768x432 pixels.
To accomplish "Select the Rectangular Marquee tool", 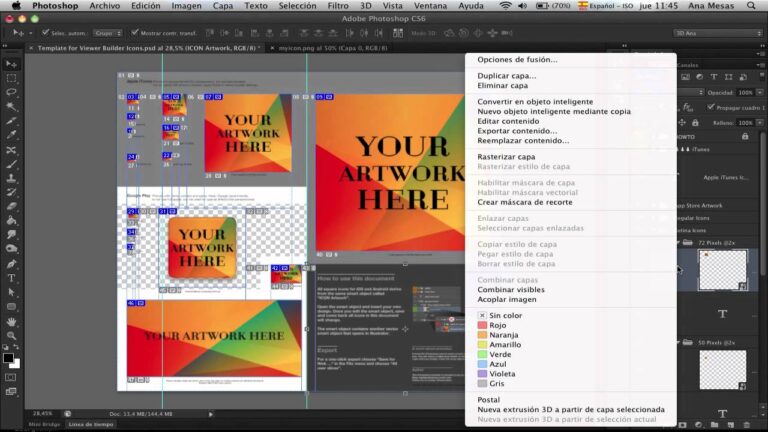I will point(11,77).
